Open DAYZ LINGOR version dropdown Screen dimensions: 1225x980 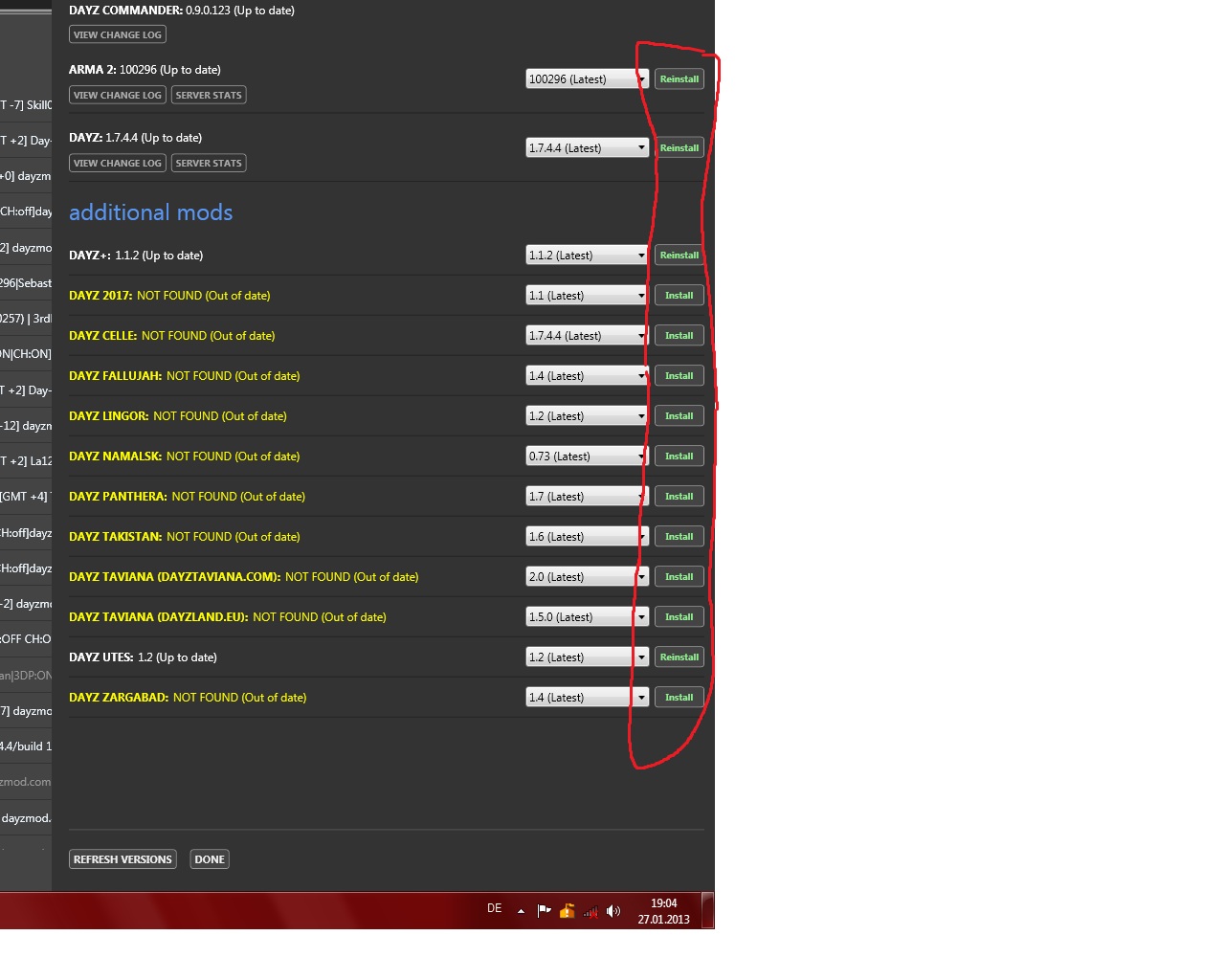588,416
